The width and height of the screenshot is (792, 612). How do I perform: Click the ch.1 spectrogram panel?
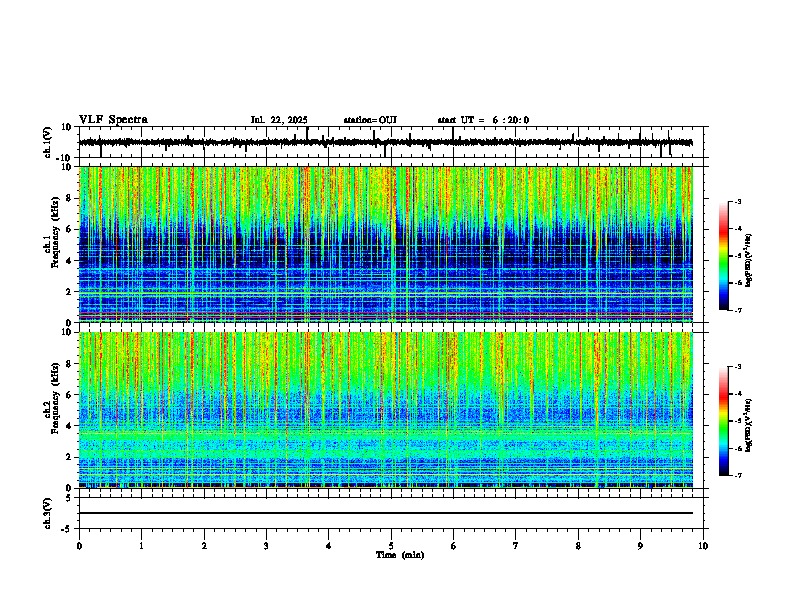(x=385, y=244)
